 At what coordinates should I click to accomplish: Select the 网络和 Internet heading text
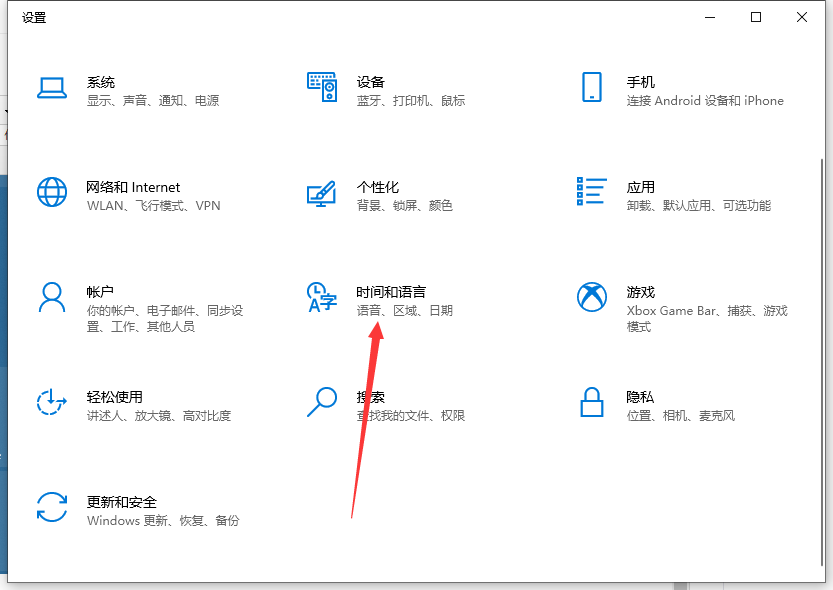point(133,187)
